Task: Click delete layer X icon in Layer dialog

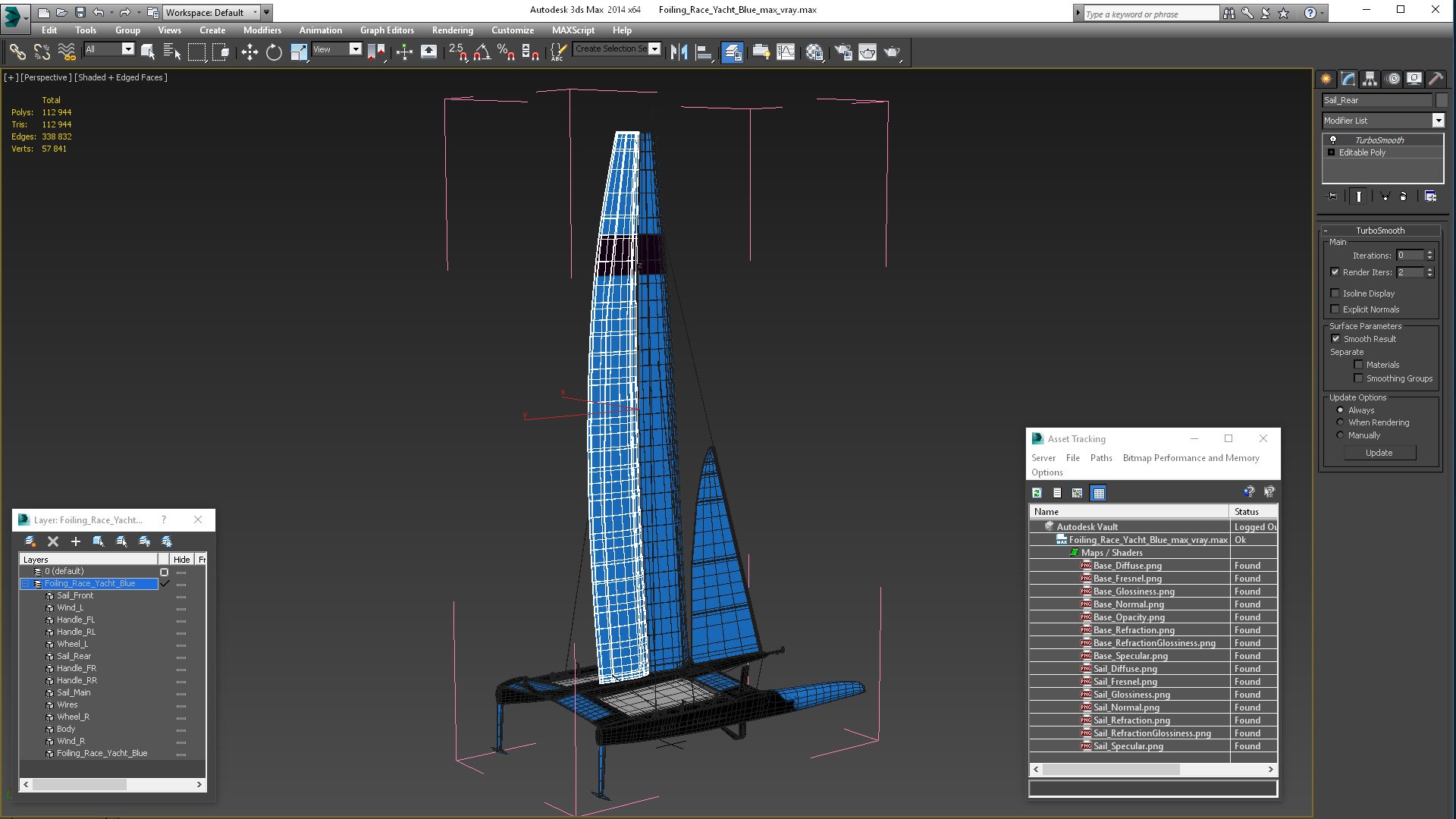Action: click(52, 541)
